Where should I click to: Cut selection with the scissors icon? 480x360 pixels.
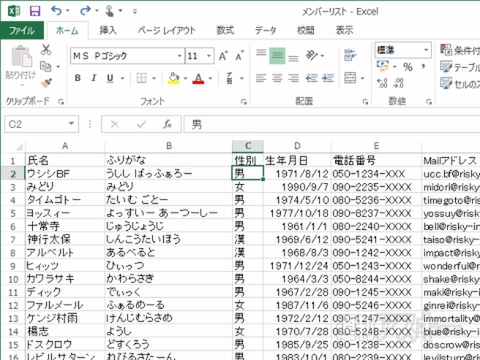point(46,50)
